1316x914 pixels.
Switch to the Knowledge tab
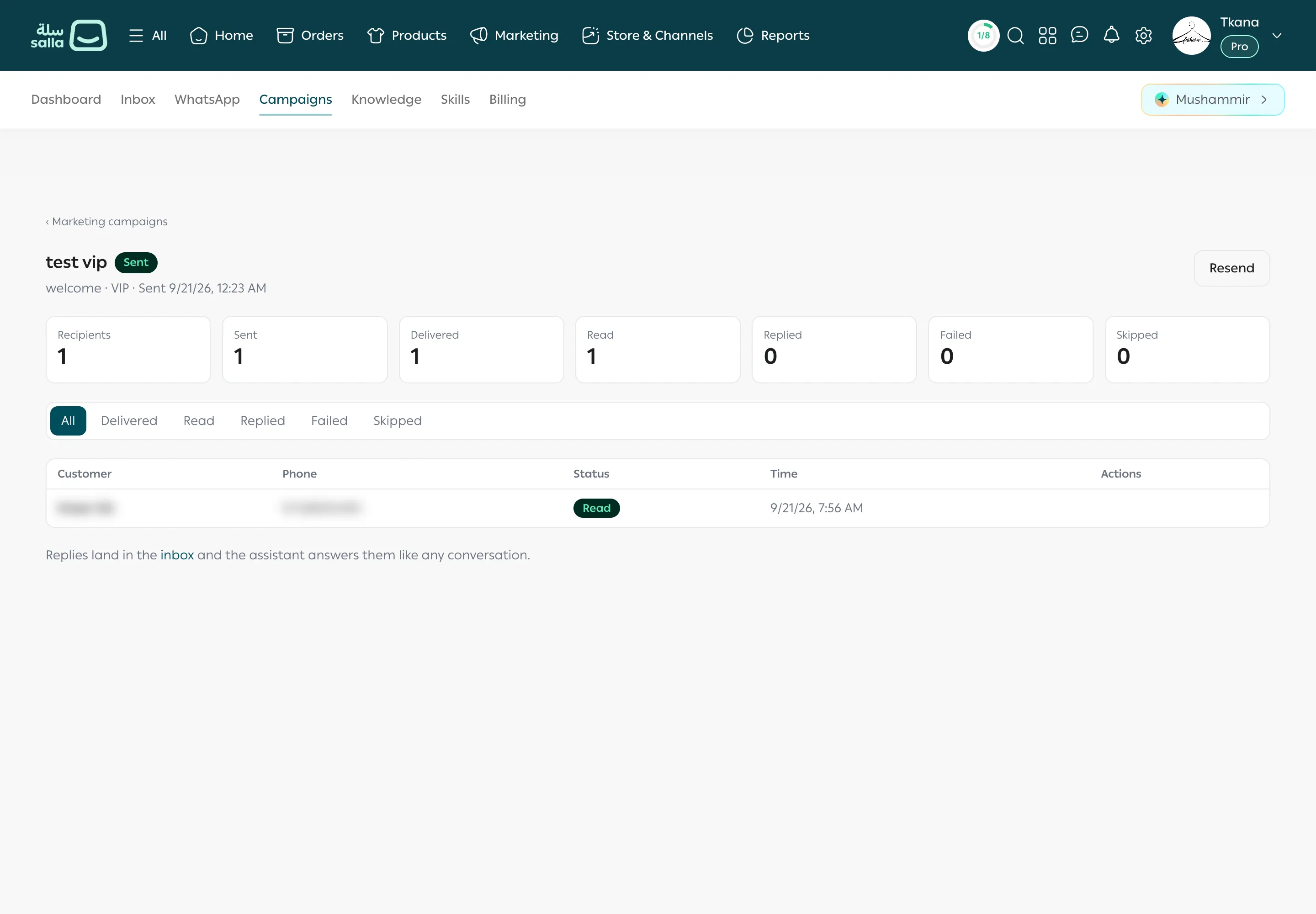386,99
